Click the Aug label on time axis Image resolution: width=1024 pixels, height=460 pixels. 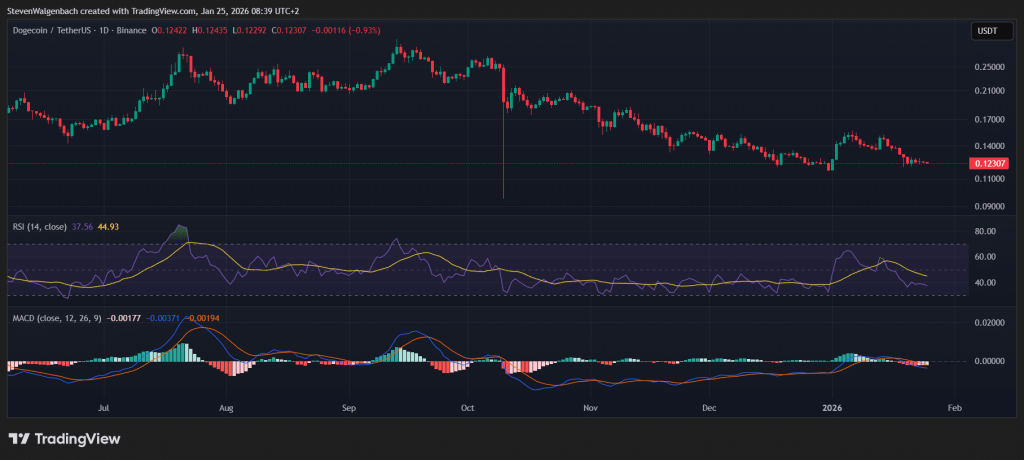pyautogui.click(x=227, y=408)
